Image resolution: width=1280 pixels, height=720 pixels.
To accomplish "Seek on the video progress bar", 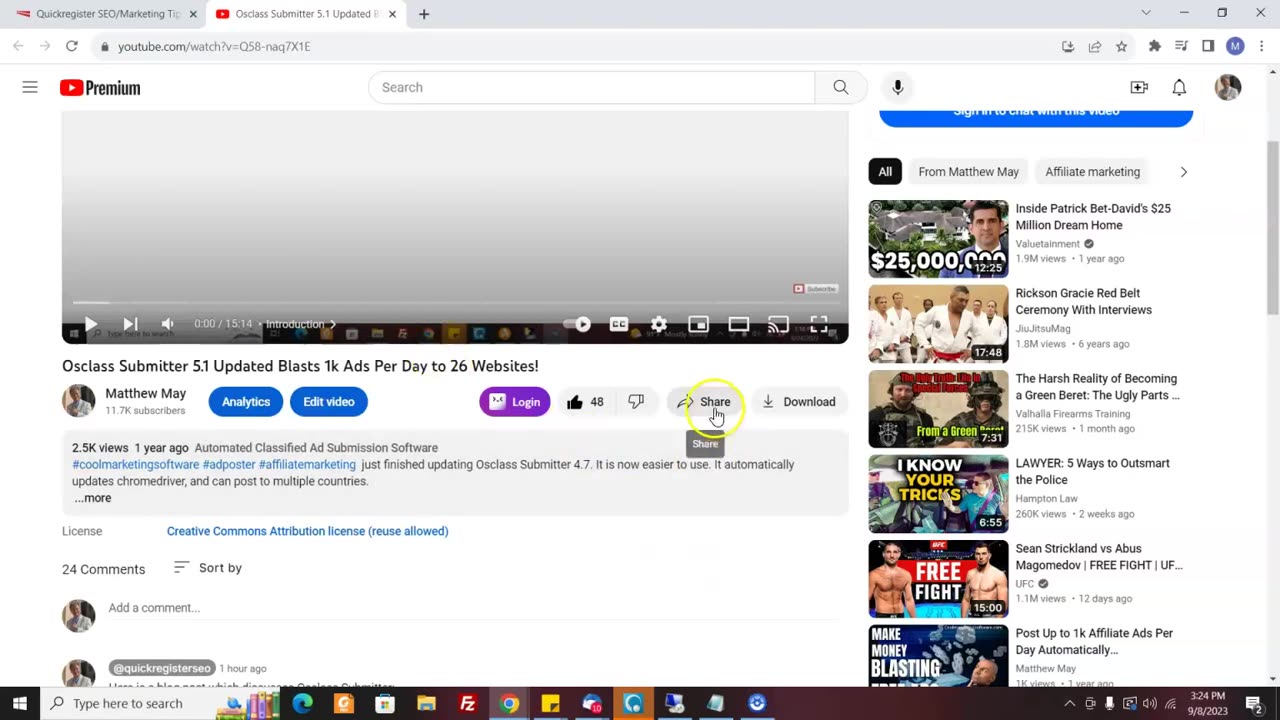I will [x=455, y=302].
